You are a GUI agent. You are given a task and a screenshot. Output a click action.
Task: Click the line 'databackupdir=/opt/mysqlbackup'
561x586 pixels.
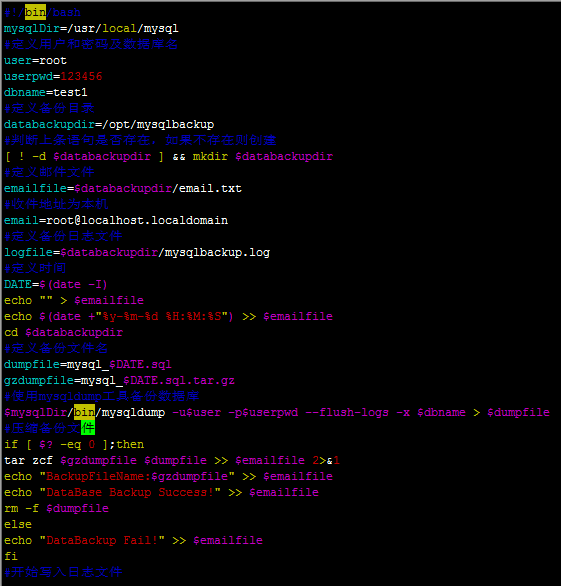coord(109,124)
